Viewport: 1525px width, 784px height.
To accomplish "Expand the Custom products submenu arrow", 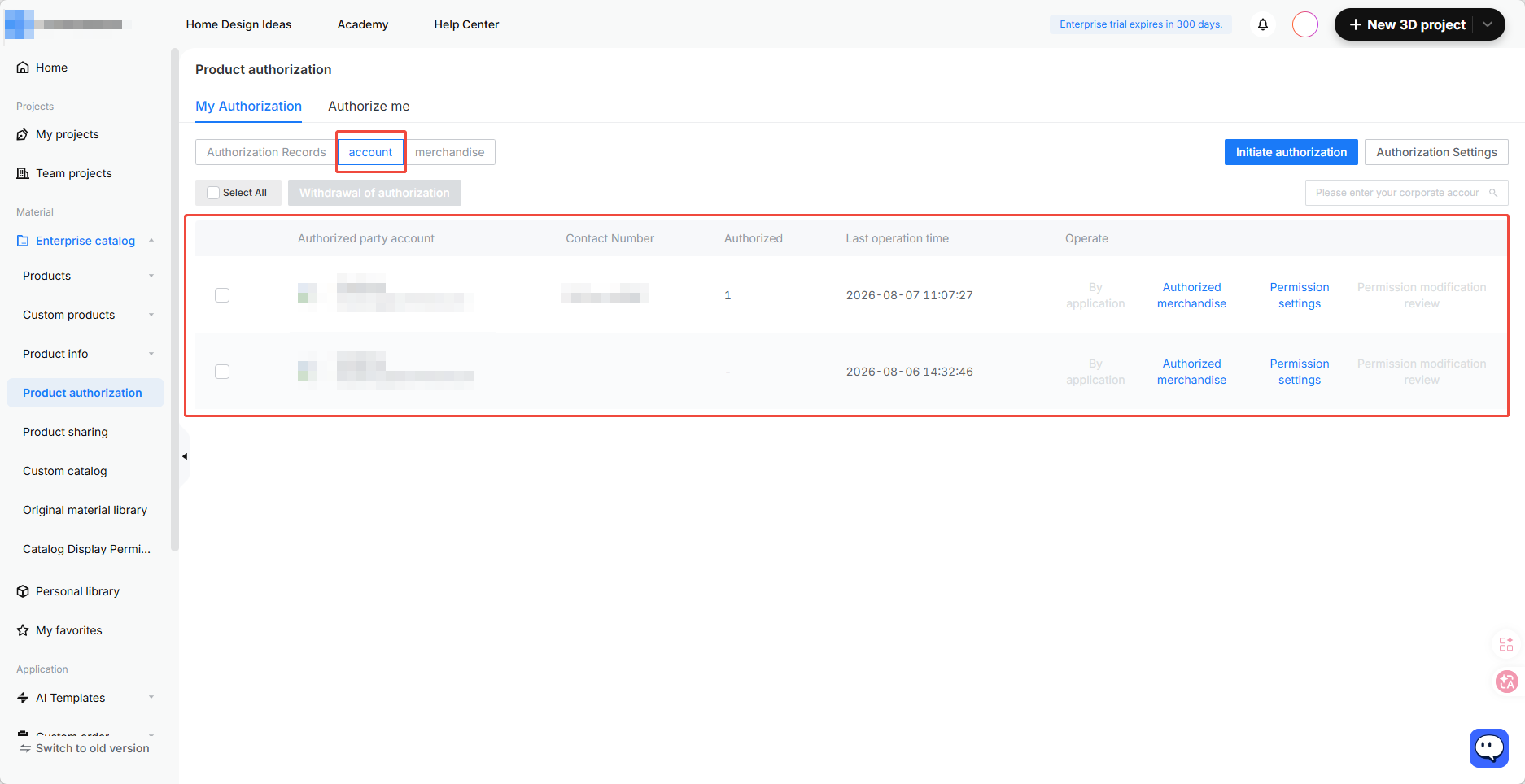I will point(151,315).
